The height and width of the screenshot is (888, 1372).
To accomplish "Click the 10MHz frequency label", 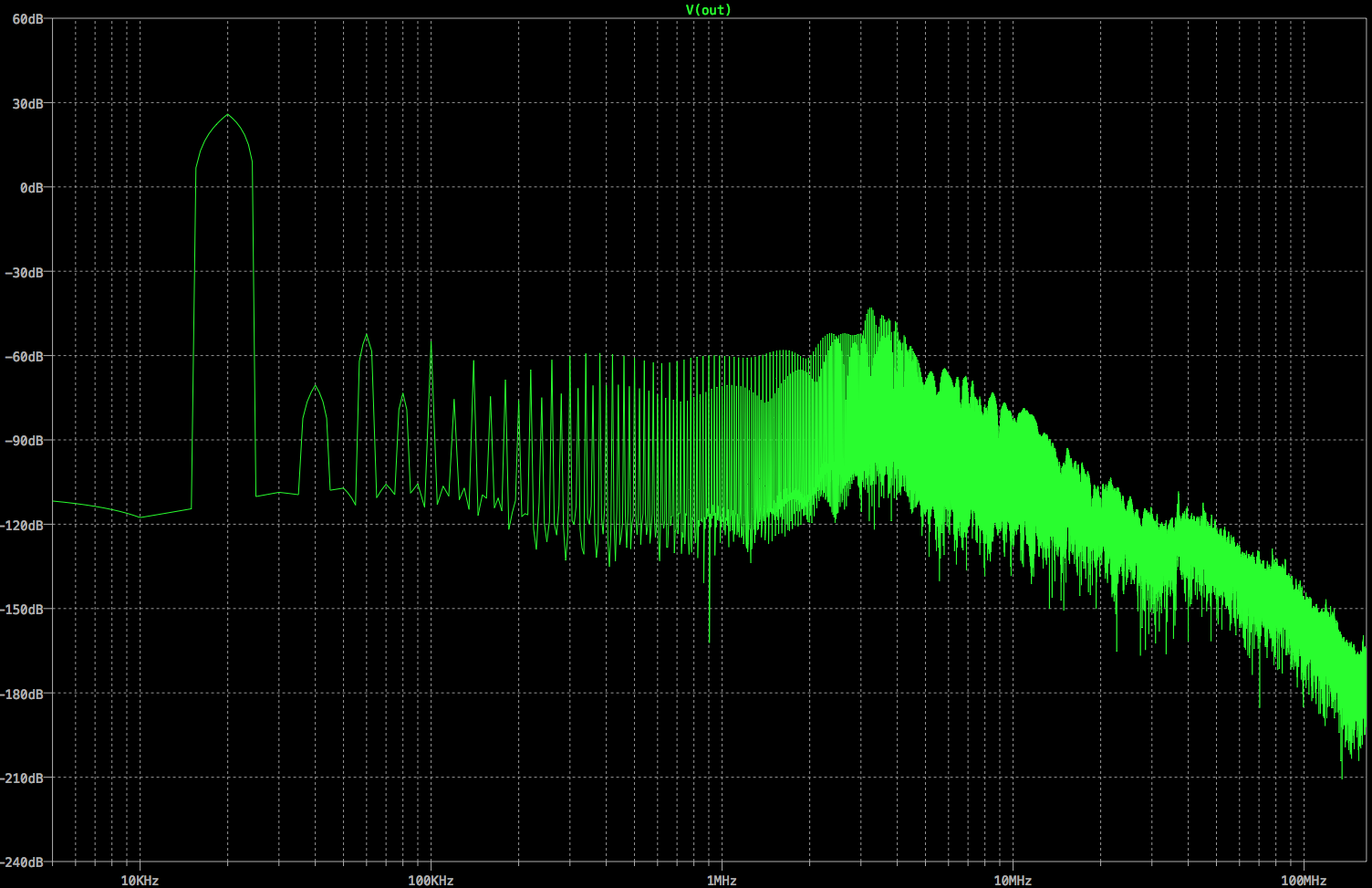I will 1013,881.
